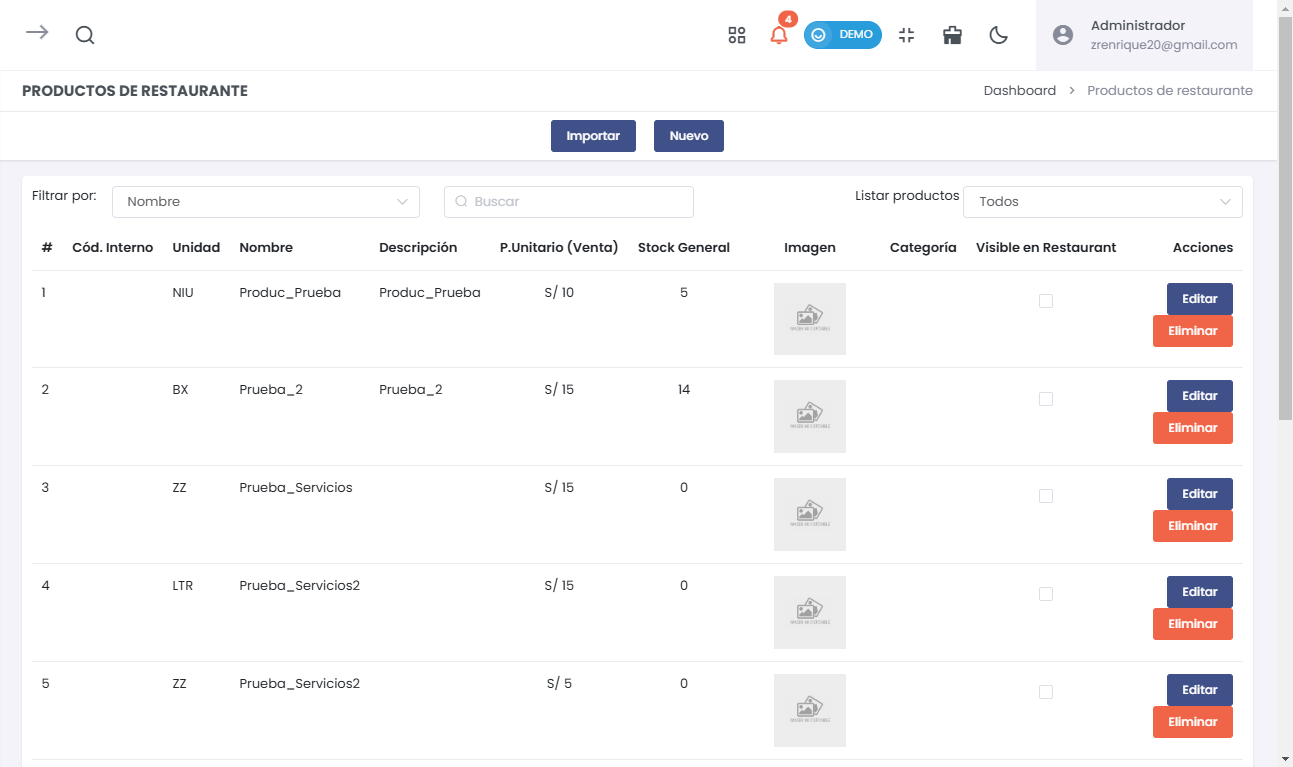Open the notifications bell icon

click(779, 35)
